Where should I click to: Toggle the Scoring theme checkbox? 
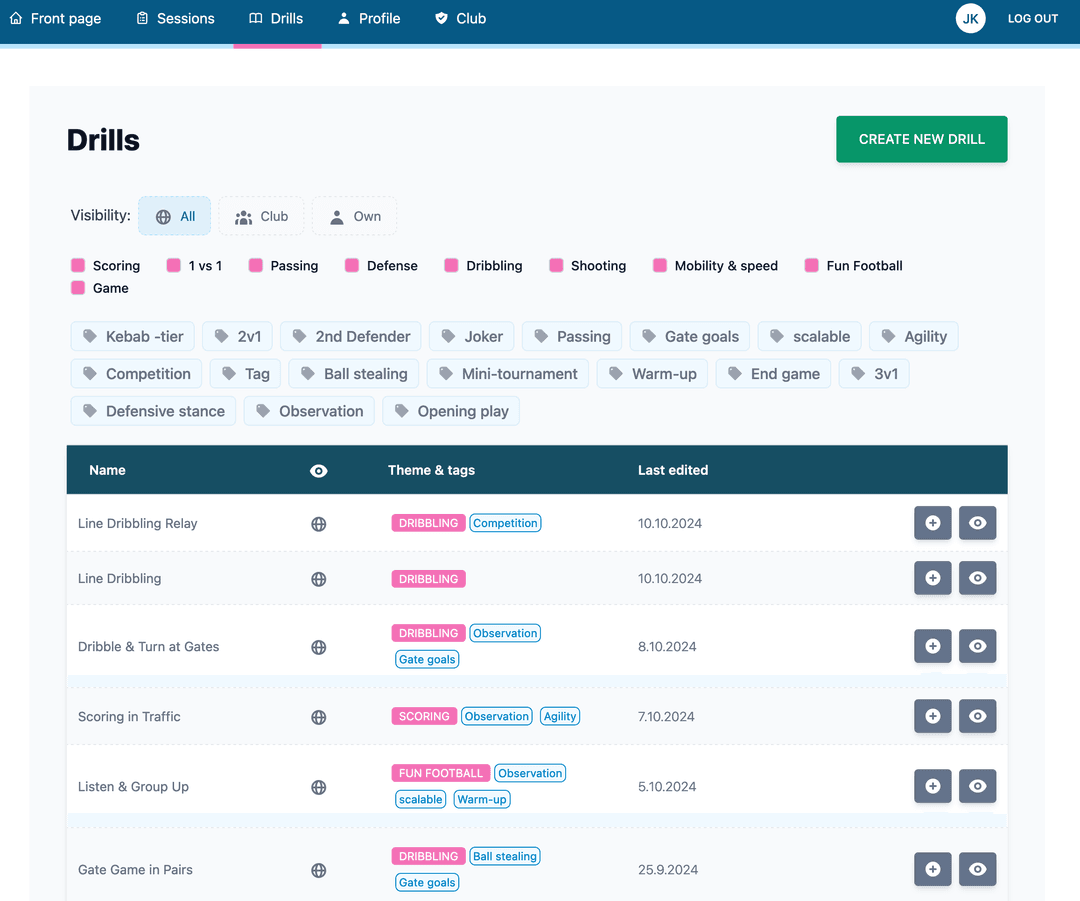pos(78,265)
